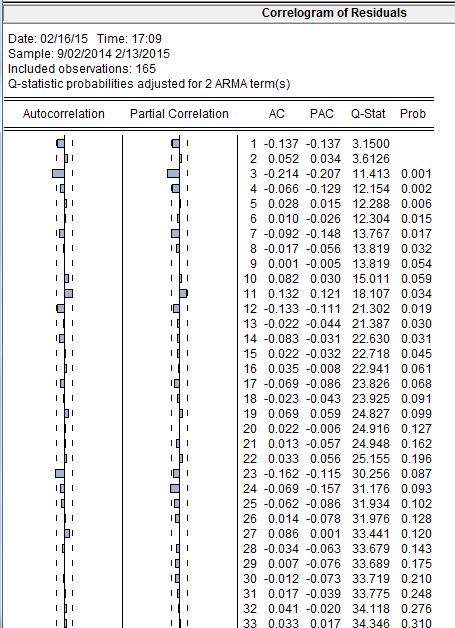Select the PAC value -0.157 at lag 24
The width and height of the screenshot is (455, 628).
(323, 489)
